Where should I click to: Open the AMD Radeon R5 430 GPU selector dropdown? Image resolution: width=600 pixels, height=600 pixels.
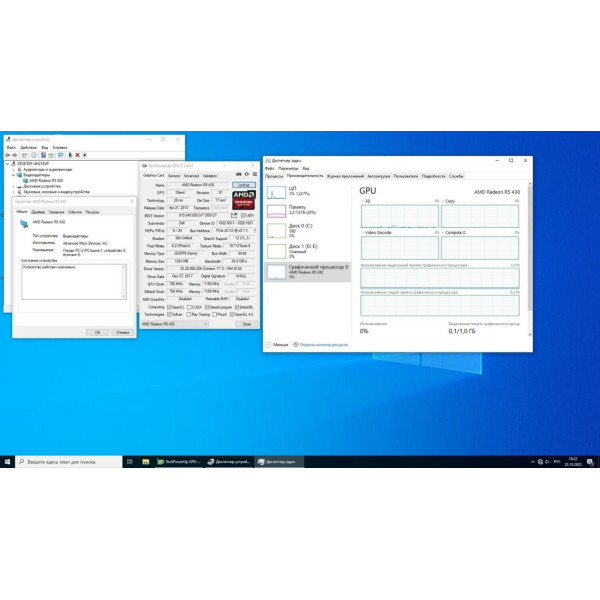click(x=175, y=324)
